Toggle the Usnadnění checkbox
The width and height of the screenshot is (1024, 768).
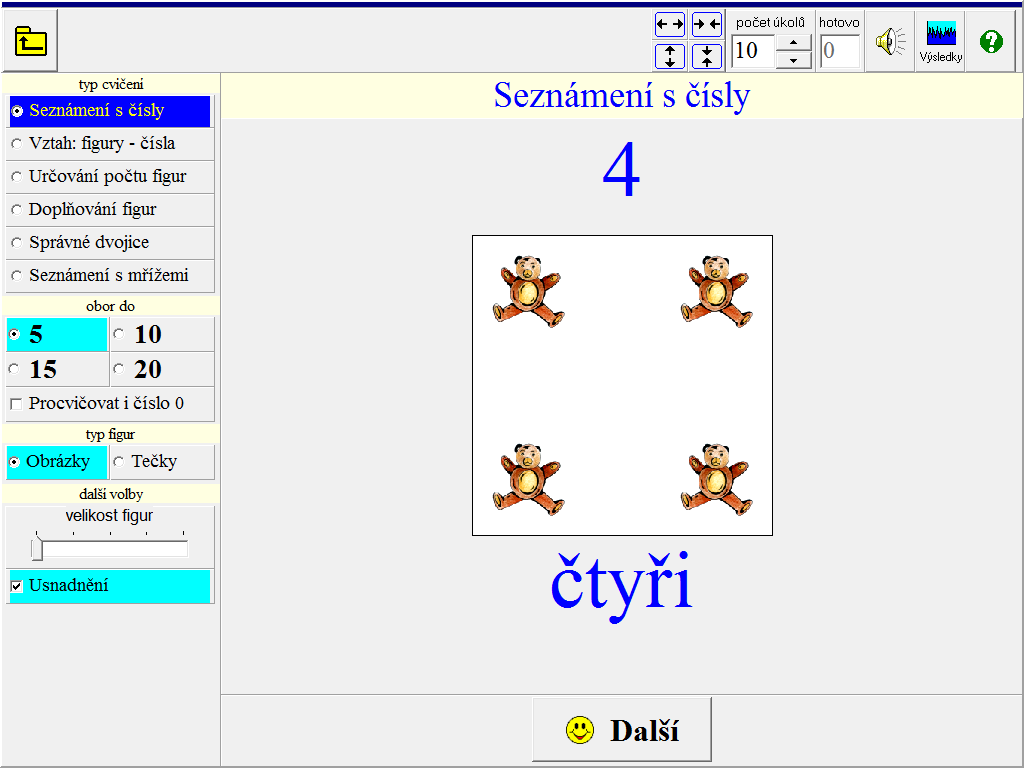(16, 586)
